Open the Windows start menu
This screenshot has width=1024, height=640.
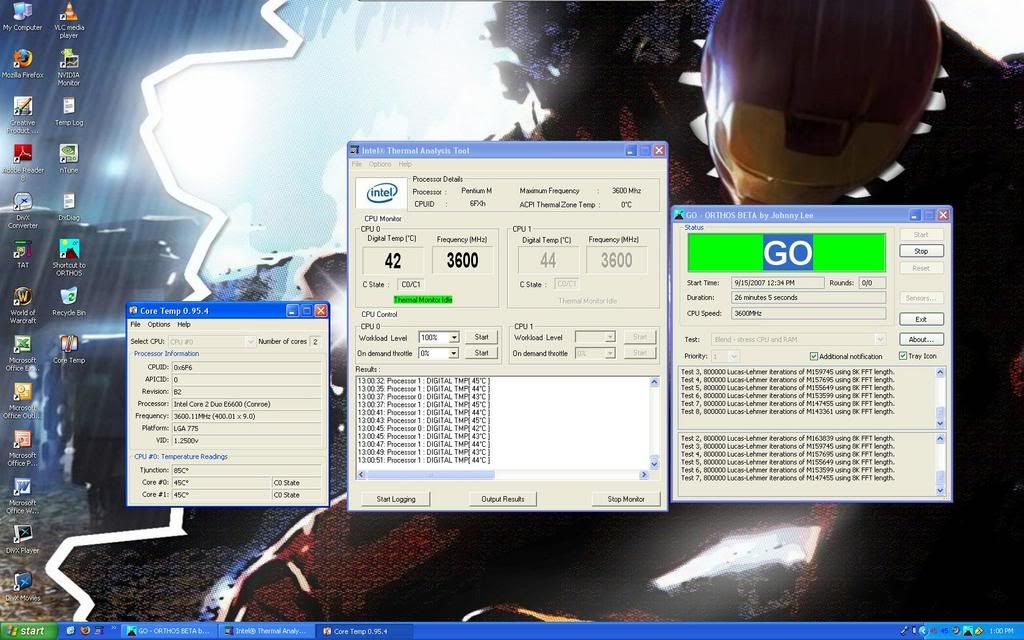28,631
